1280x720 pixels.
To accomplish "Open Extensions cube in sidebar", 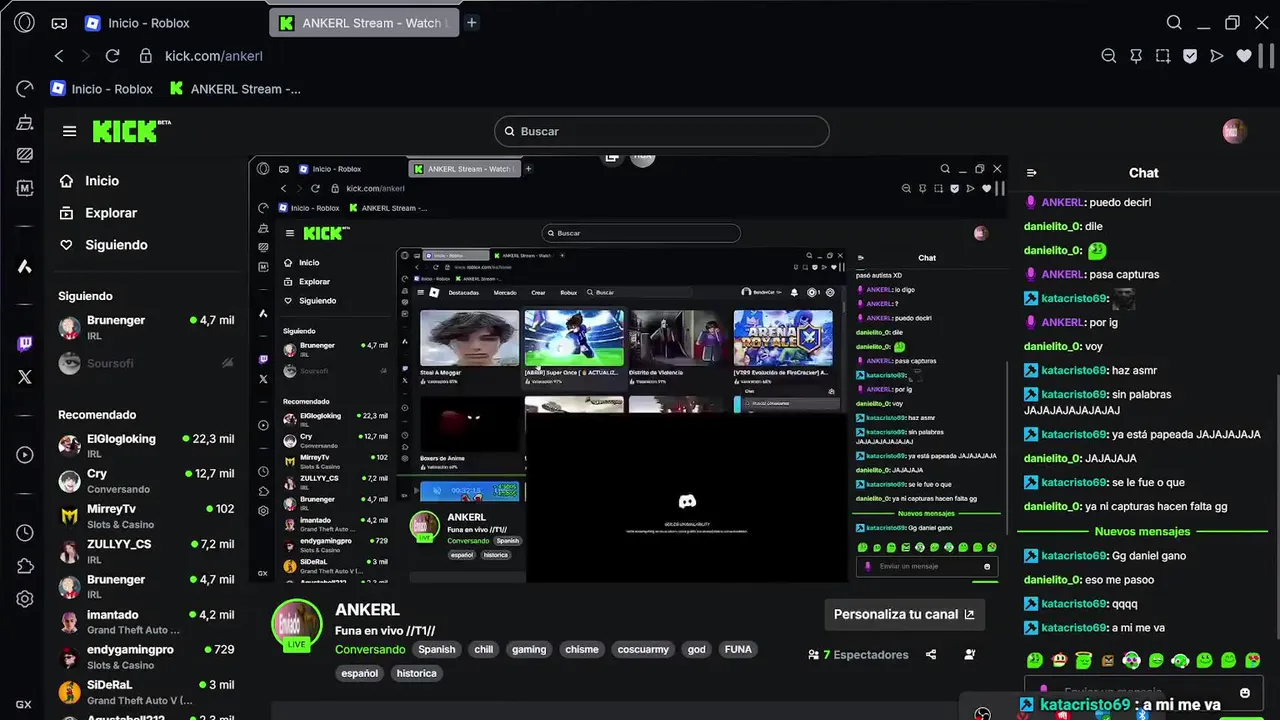I will tap(25, 566).
